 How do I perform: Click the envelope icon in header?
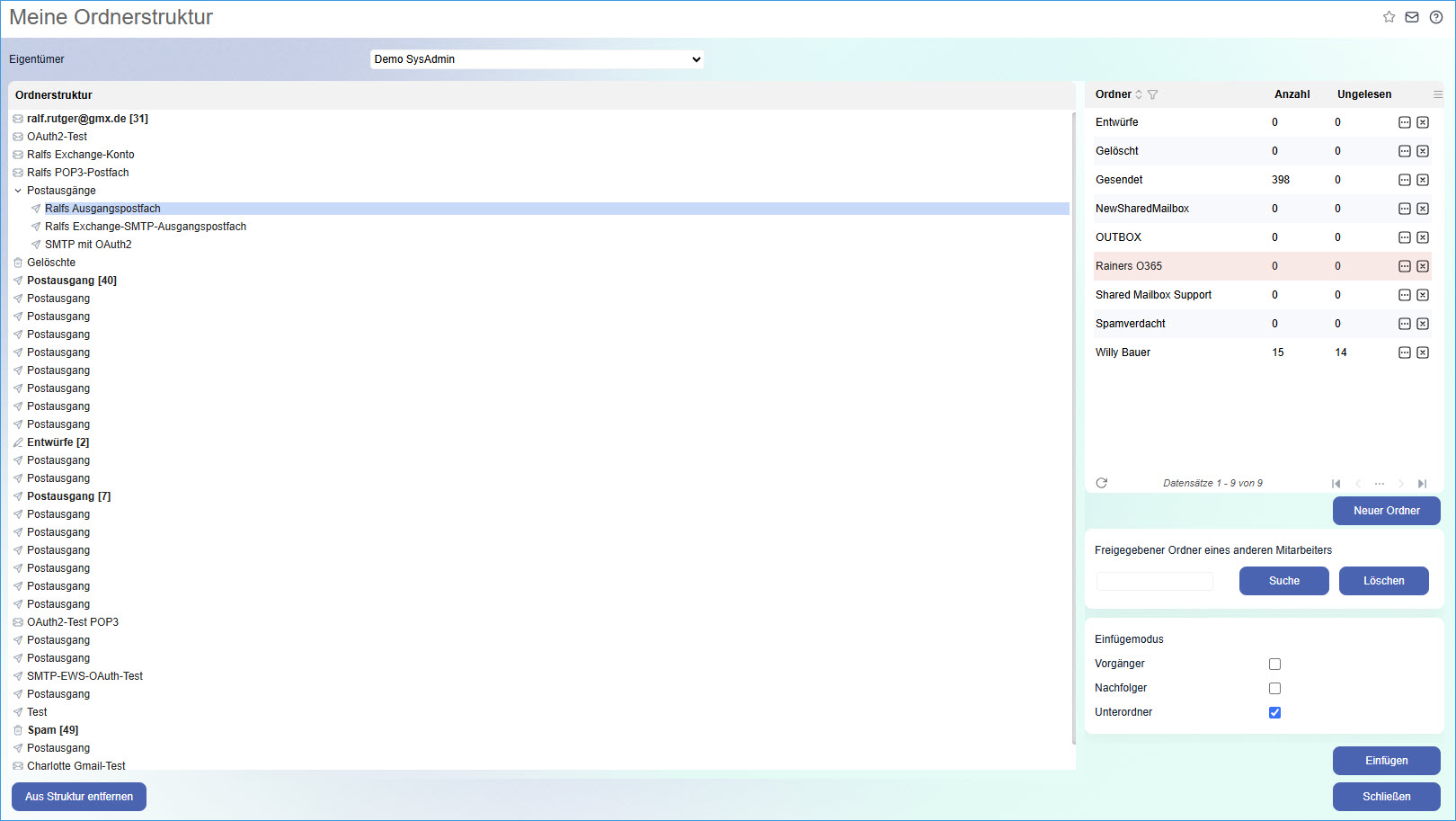[1412, 17]
